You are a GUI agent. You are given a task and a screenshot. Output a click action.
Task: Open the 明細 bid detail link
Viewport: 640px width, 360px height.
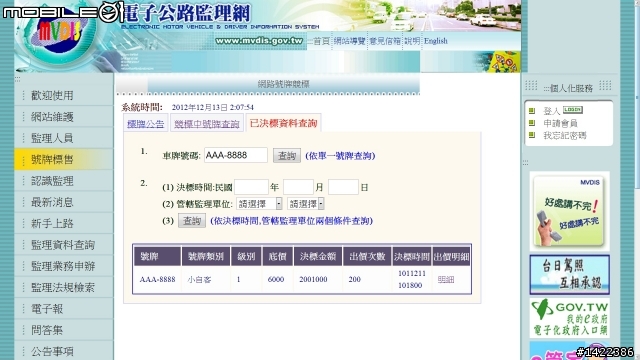pyautogui.click(x=446, y=280)
